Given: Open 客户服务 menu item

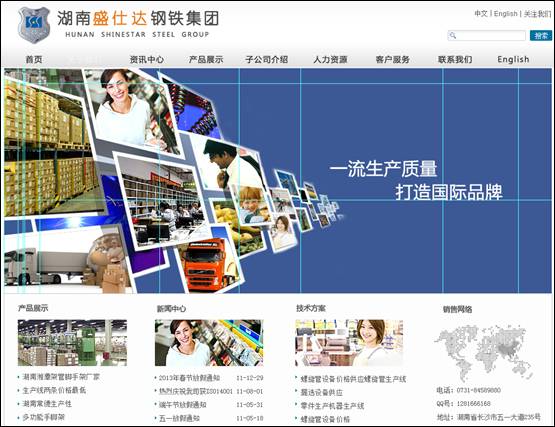Looking at the screenshot, I should pyautogui.click(x=393, y=59).
